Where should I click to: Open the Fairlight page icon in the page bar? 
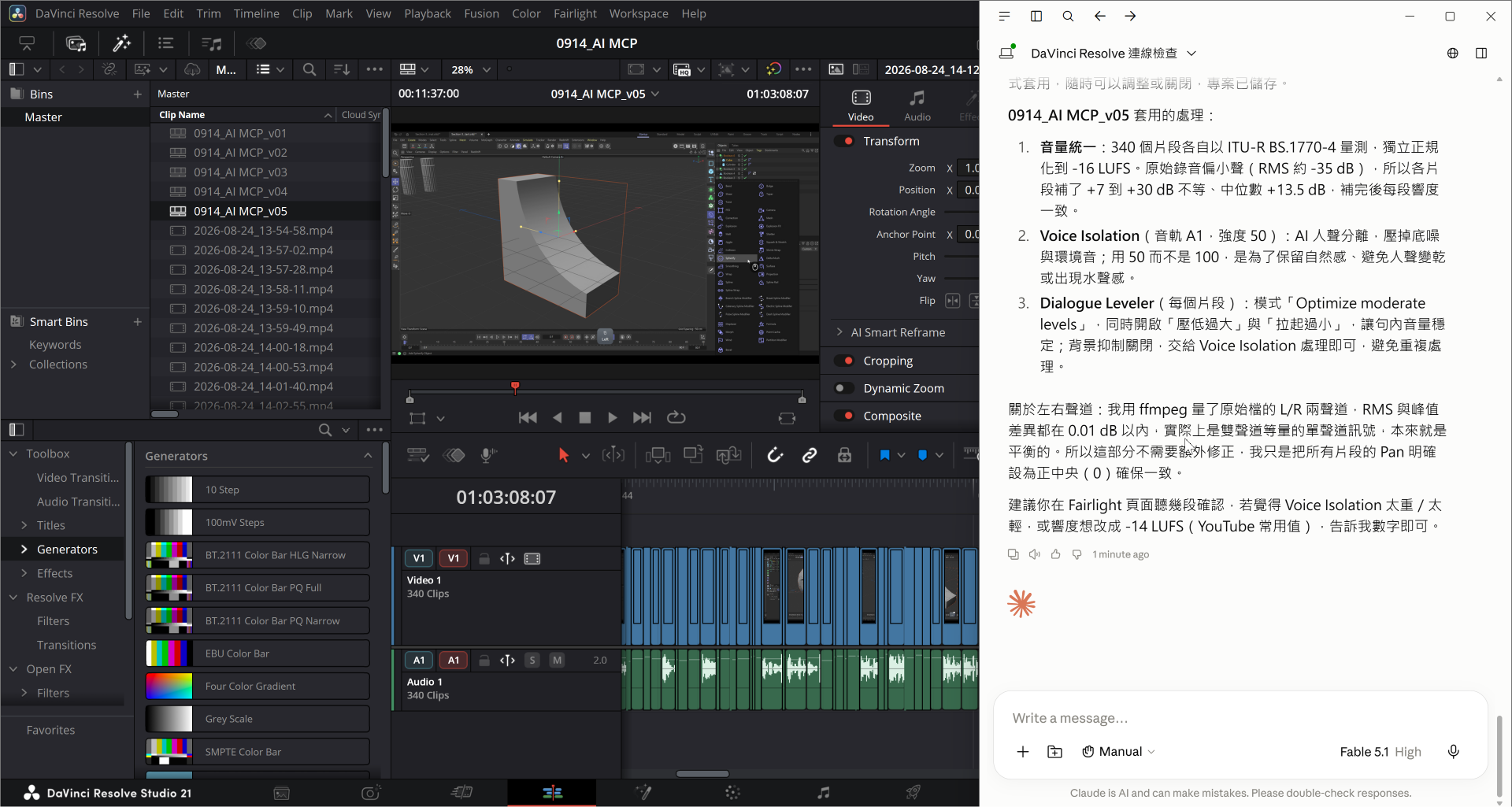(823, 792)
